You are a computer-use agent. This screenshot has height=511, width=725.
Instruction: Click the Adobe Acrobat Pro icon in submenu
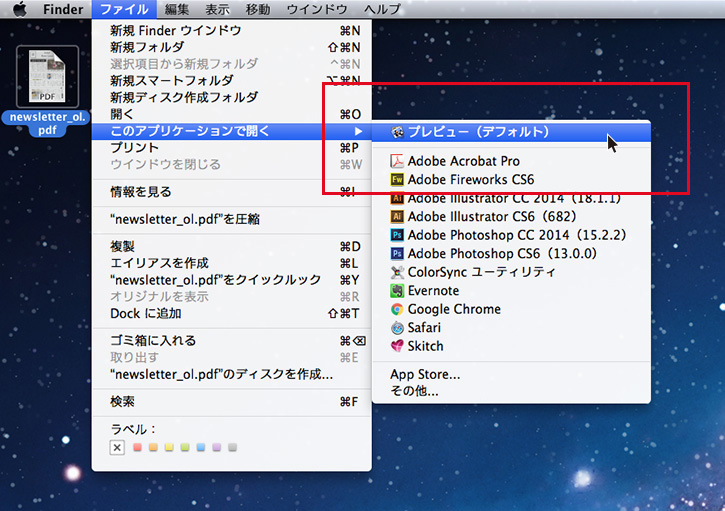click(x=397, y=162)
